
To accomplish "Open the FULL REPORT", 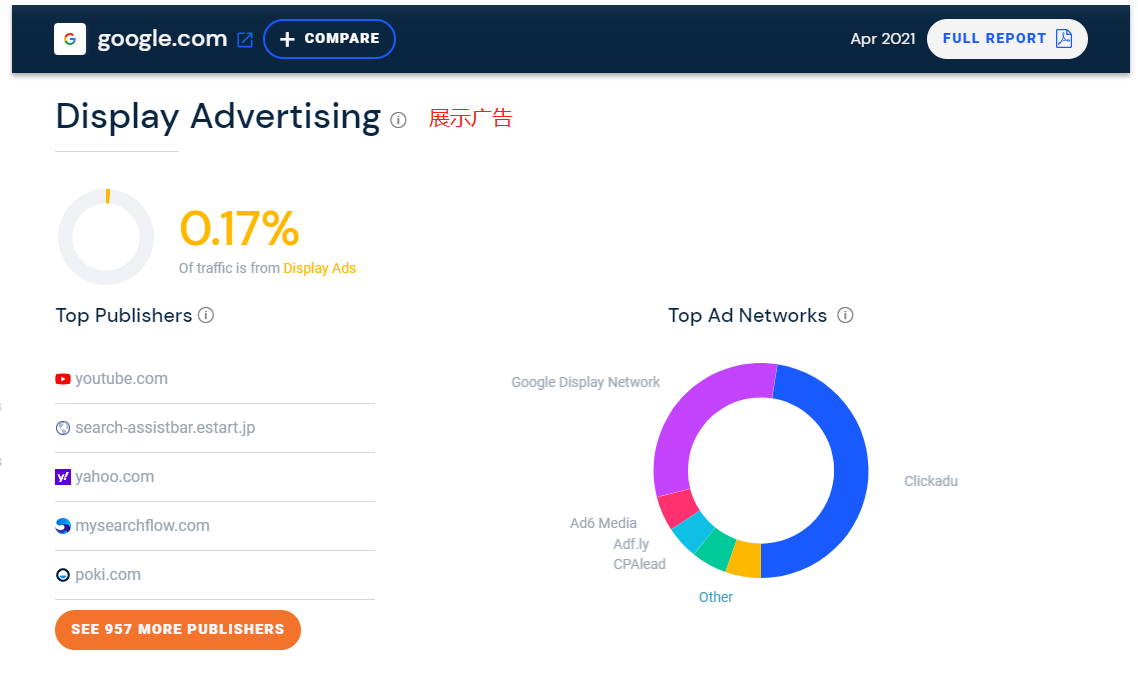I will 1007,38.
